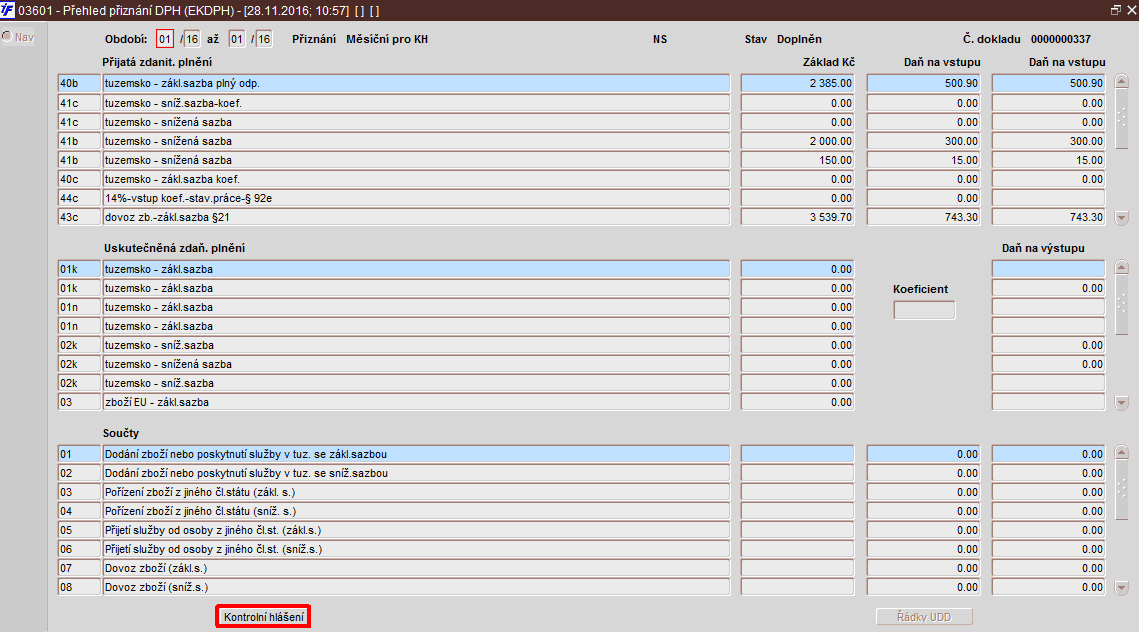Image resolution: width=1139 pixels, height=632 pixels.
Task: Click the Kontrolní hlášení button
Action: 263,617
